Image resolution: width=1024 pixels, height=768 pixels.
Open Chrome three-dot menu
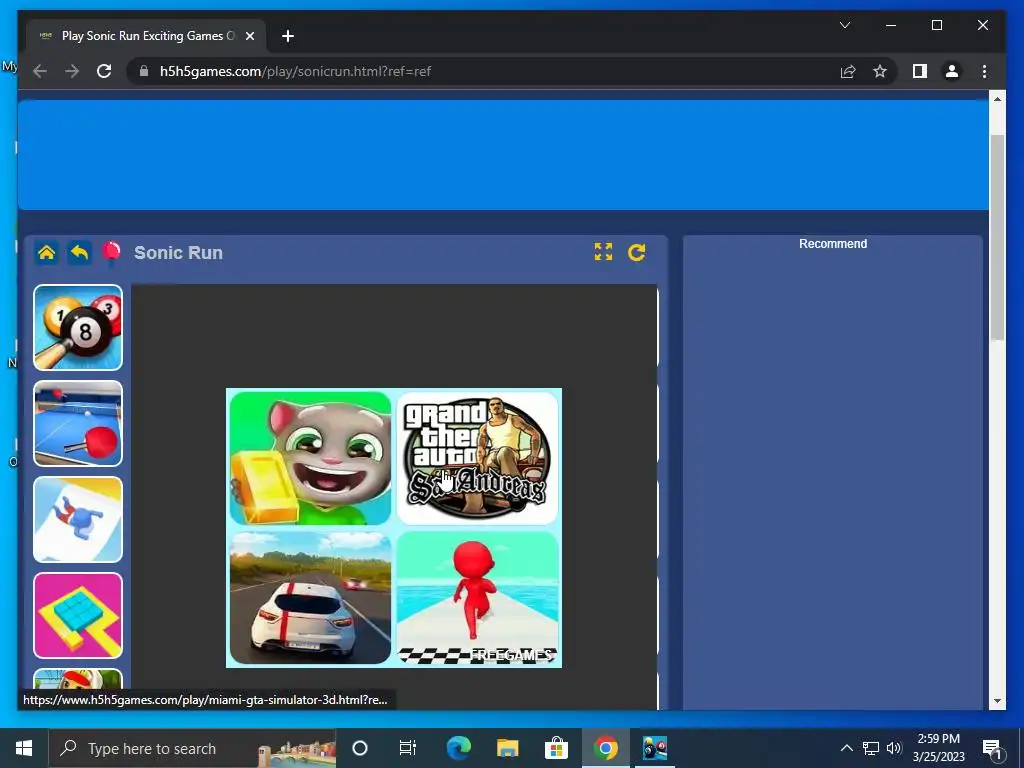tap(984, 71)
